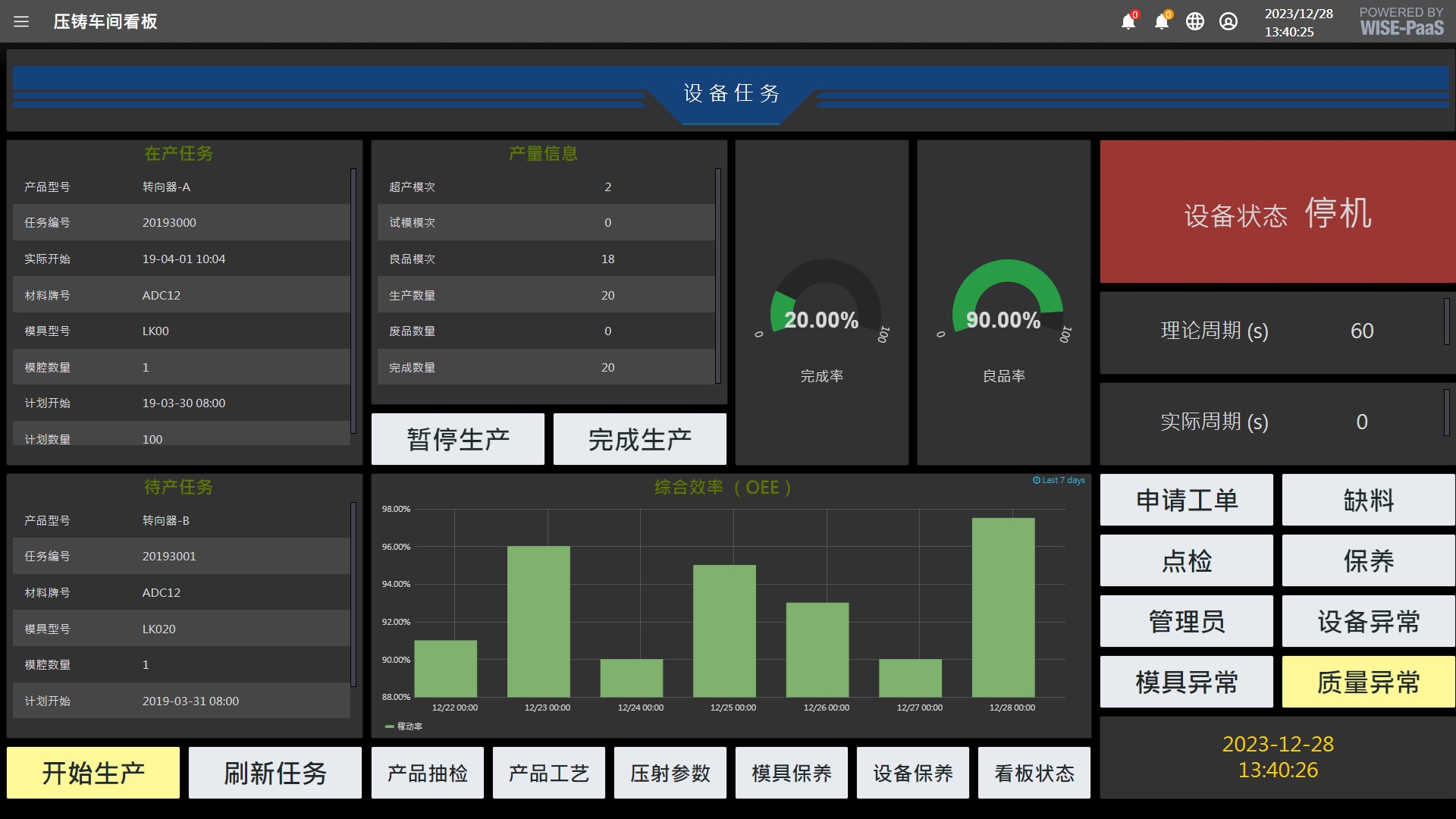Click mold model LK00
The width and height of the screenshot is (1456, 819).
[x=155, y=331]
